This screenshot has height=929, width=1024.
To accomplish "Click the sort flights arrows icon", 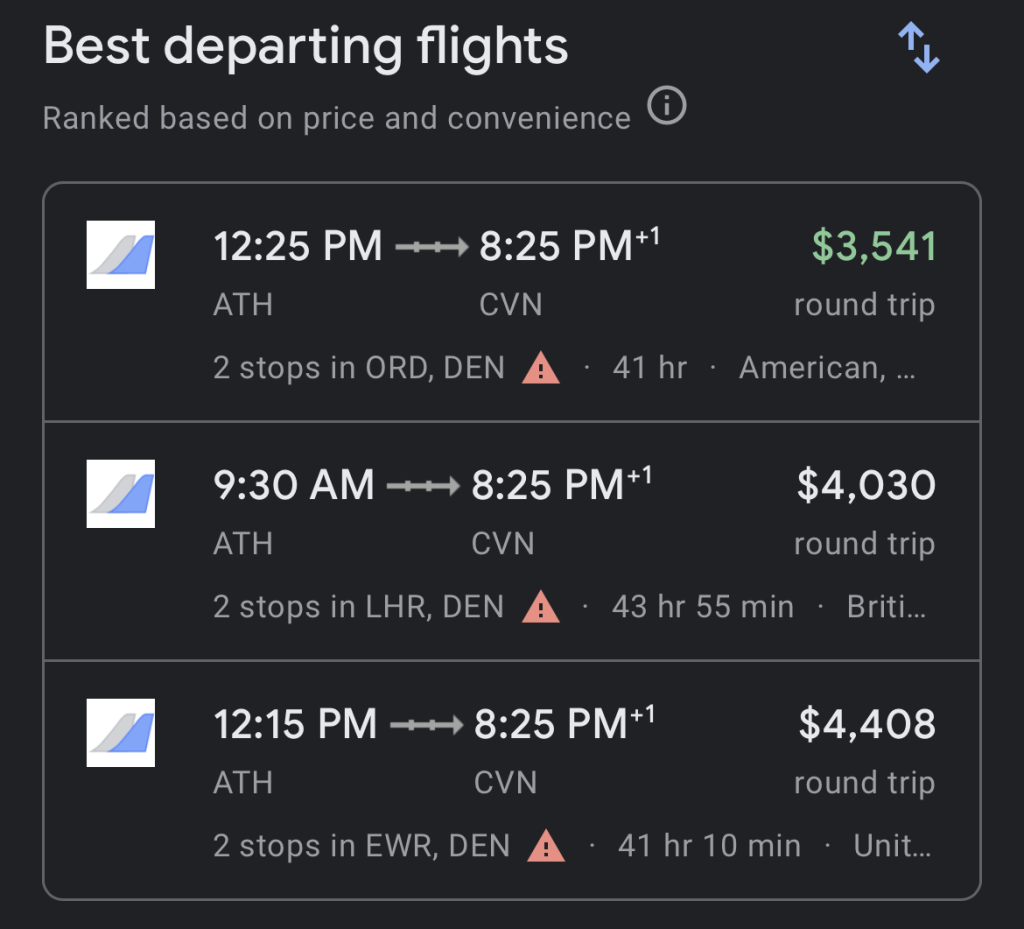I will click(x=918, y=49).
